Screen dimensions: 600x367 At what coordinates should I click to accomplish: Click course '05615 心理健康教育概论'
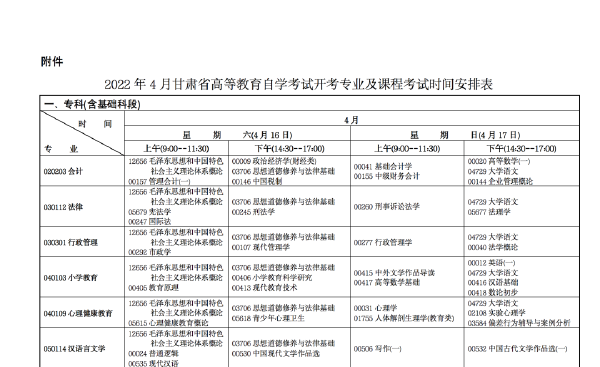click(168, 323)
